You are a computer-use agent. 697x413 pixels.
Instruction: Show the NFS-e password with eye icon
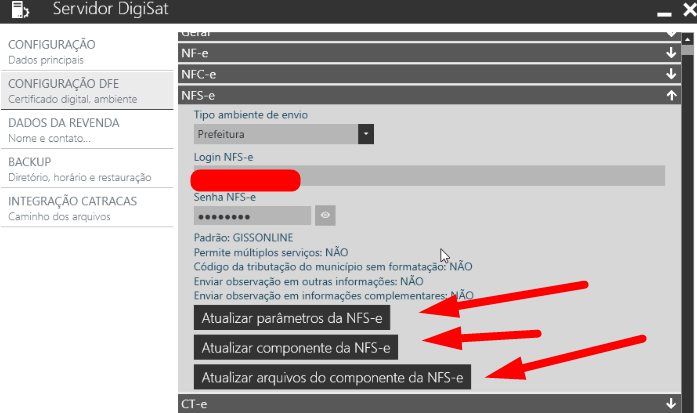(325, 215)
